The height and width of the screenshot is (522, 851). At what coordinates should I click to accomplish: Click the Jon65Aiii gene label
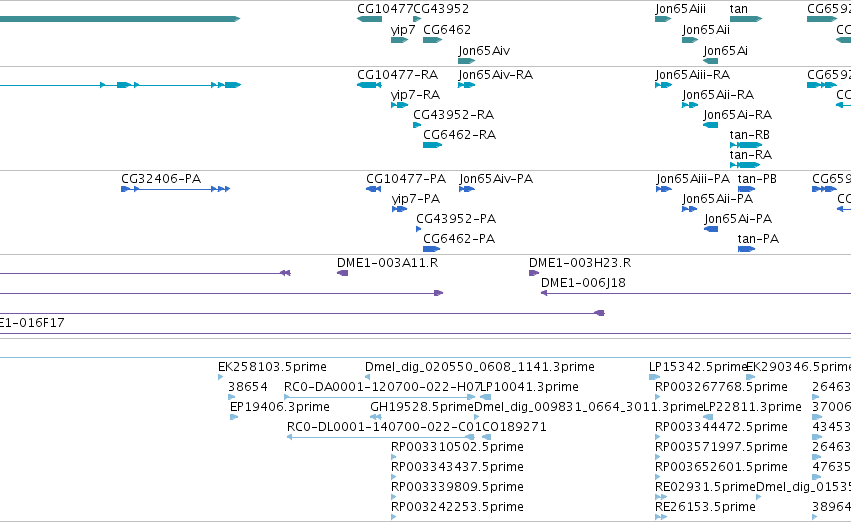coord(681,9)
